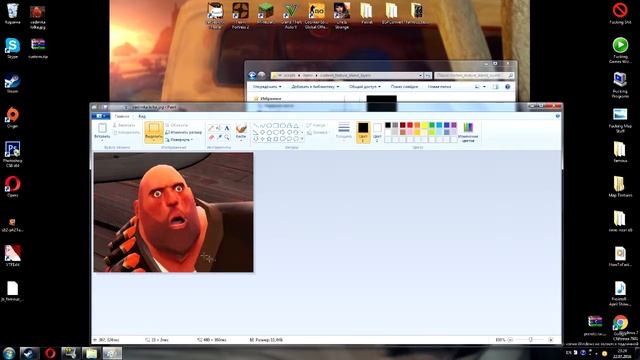Click the Resize (Изменить размер) button
This screenshot has width=640, height=360.
pyautogui.click(x=183, y=132)
